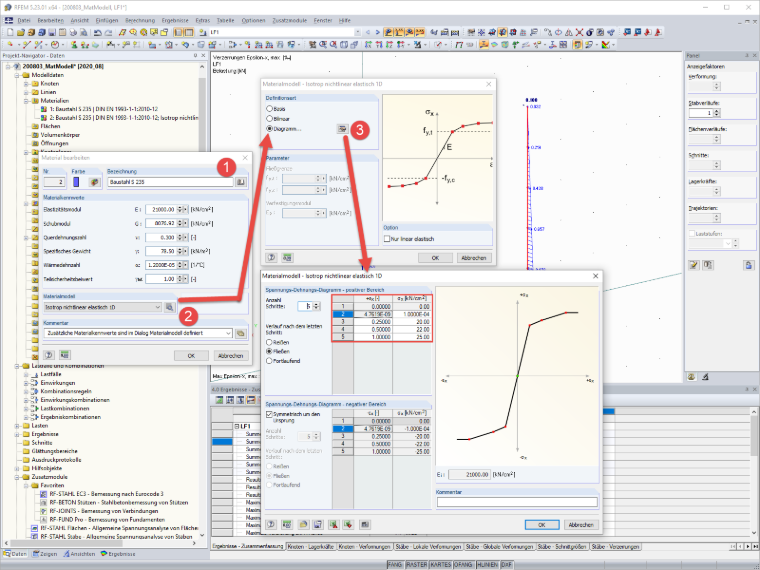Screen dimensions: 760x570
Task: Click Abbrechen in the upper Materialmodell dialog
Action: click(x=474, y=258)
